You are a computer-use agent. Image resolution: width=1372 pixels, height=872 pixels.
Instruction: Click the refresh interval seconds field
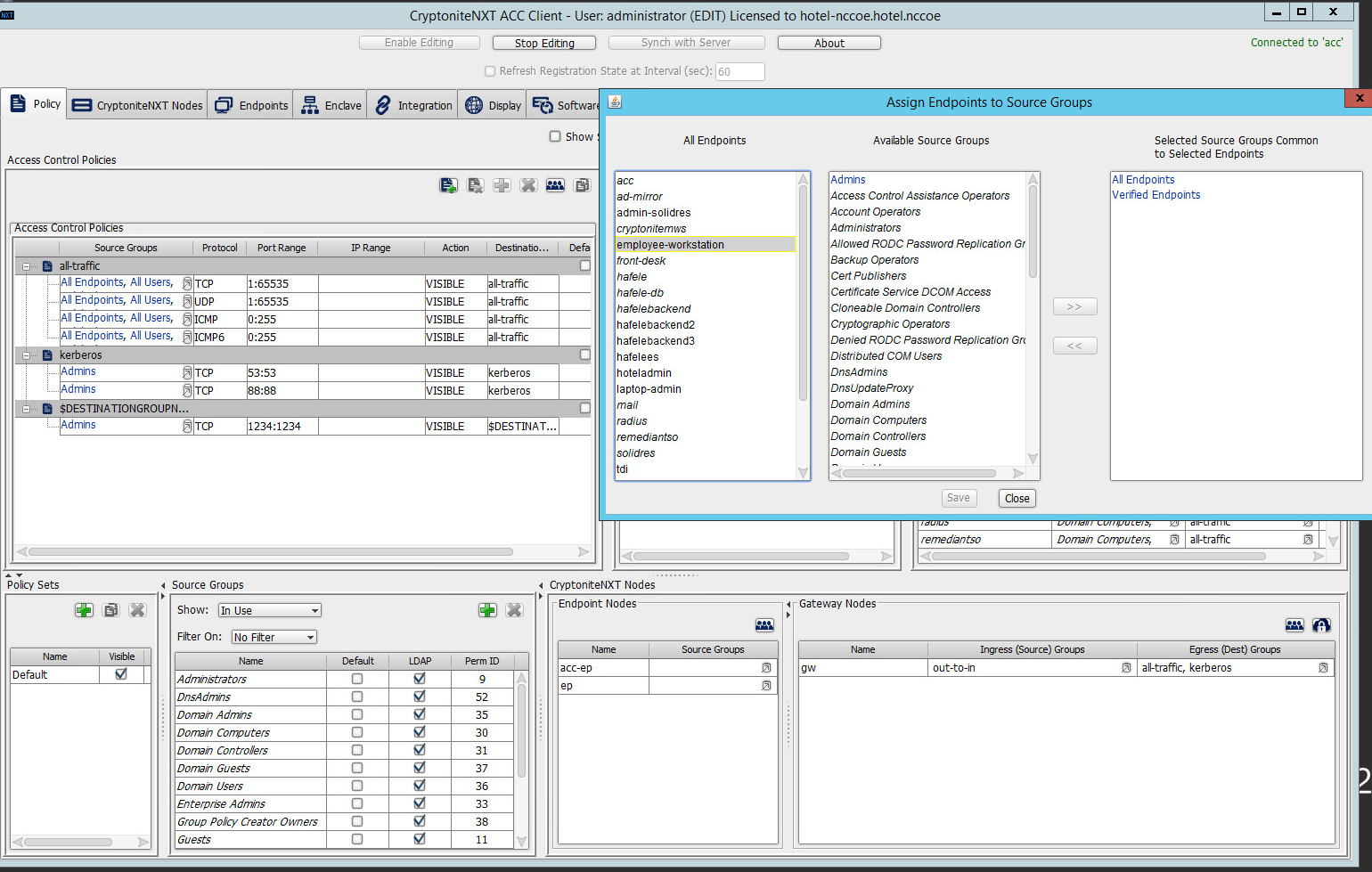point(739,71)
